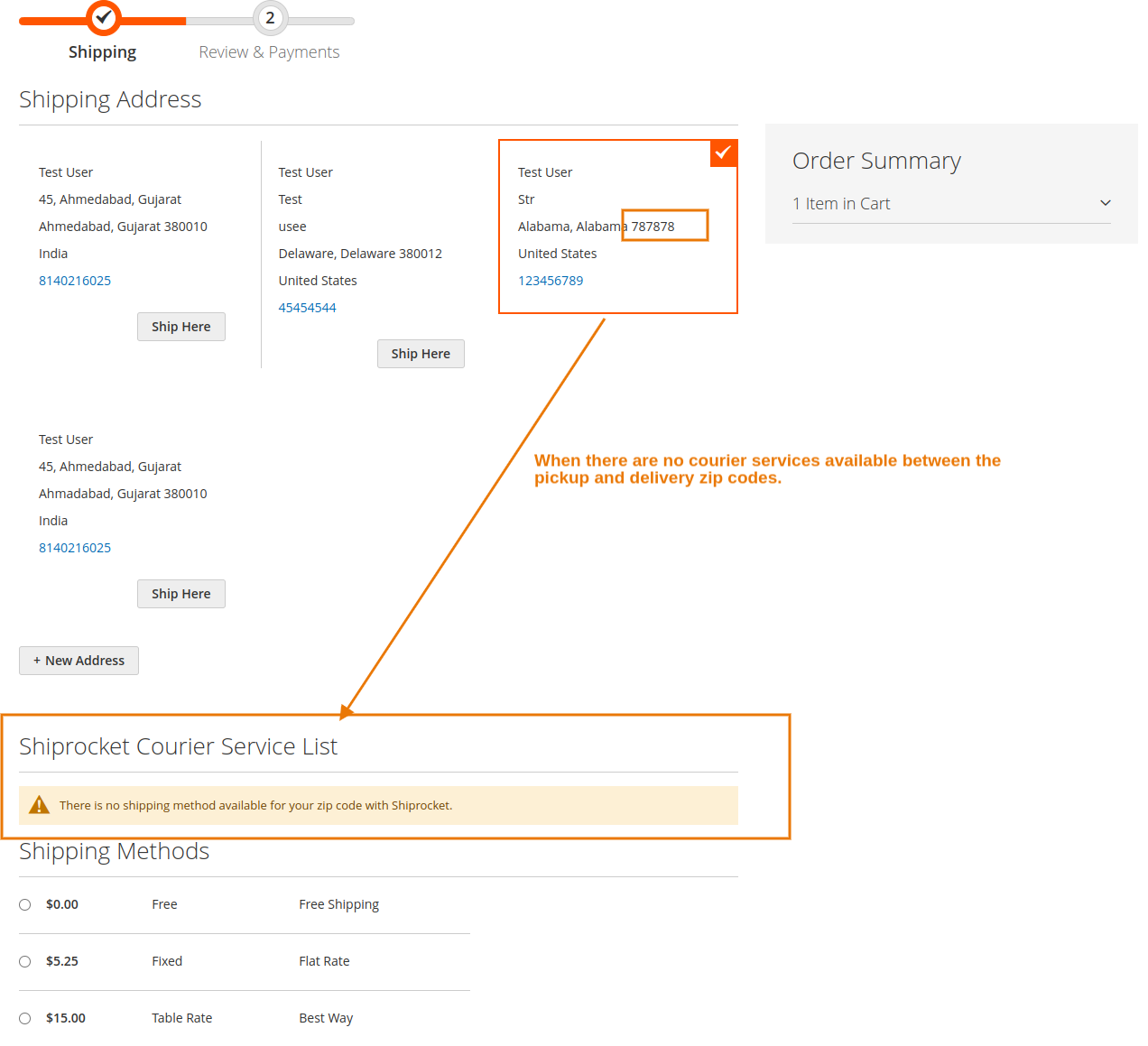The height and width of the screenshot is (1046, 1148).
Task: Select the $0.00 Free Shipping option
Action: [x=24, y=903]
